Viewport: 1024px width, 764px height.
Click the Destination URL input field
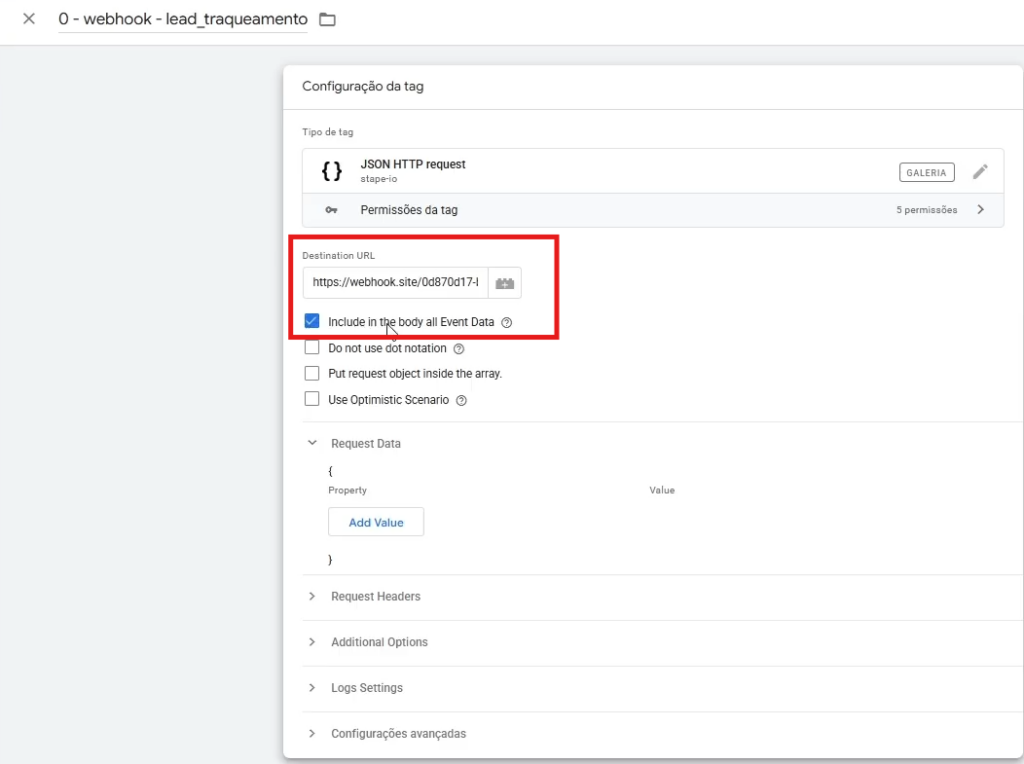395,283
